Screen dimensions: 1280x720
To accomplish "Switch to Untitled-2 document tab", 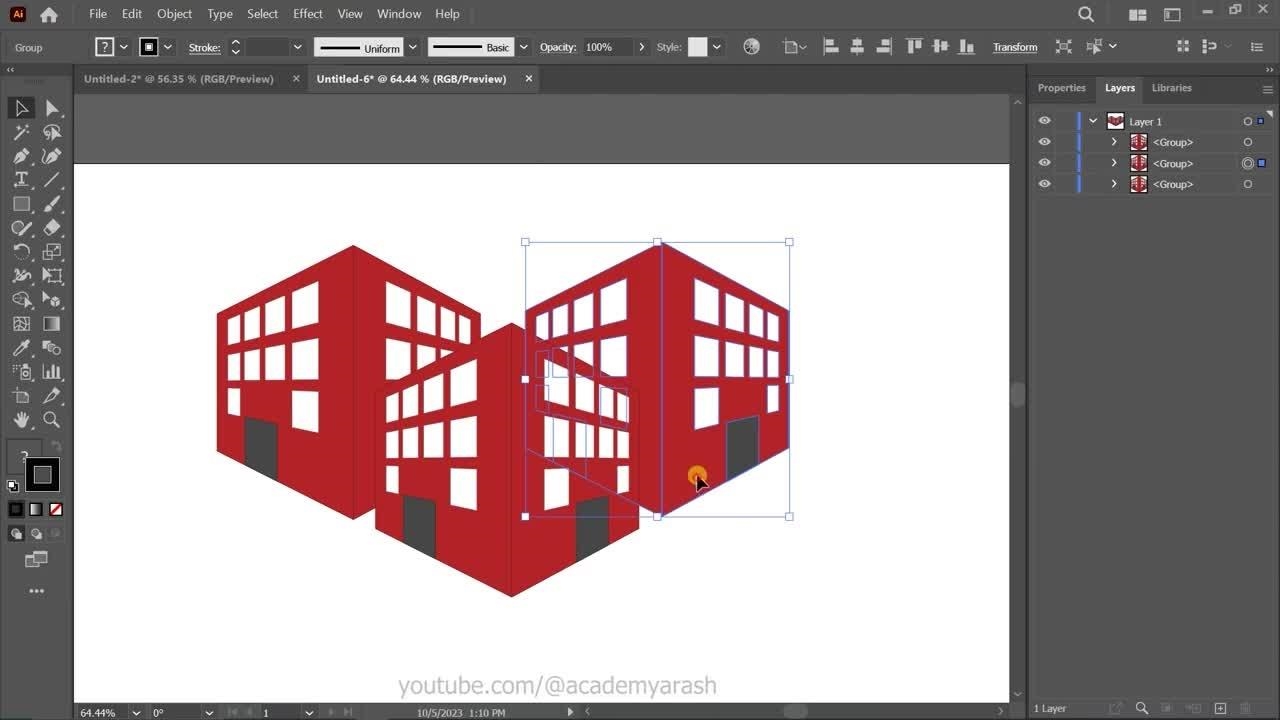I will point(178,79).
